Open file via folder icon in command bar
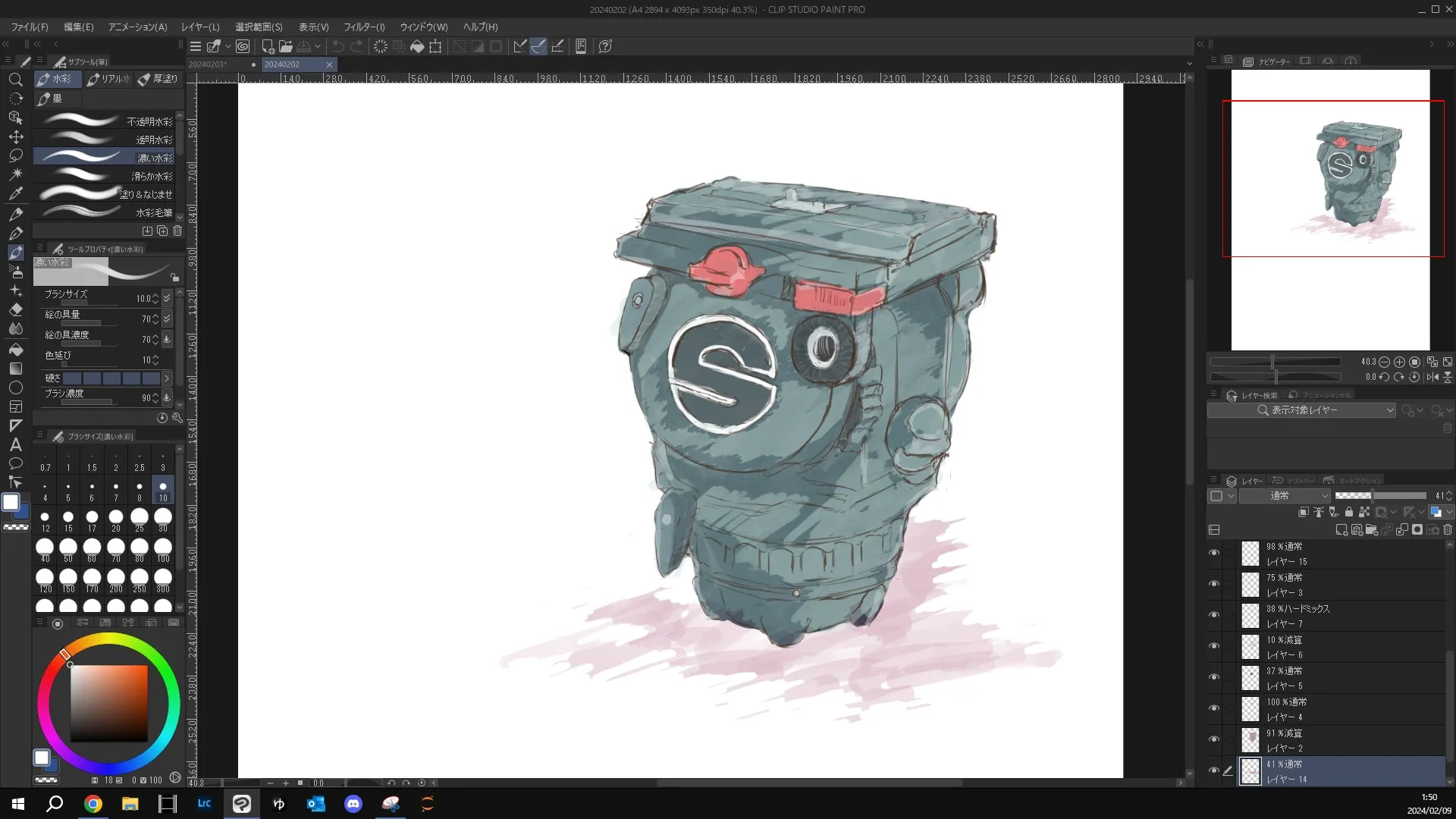Viewport: 1456px width, 819px height. point(286,46)
